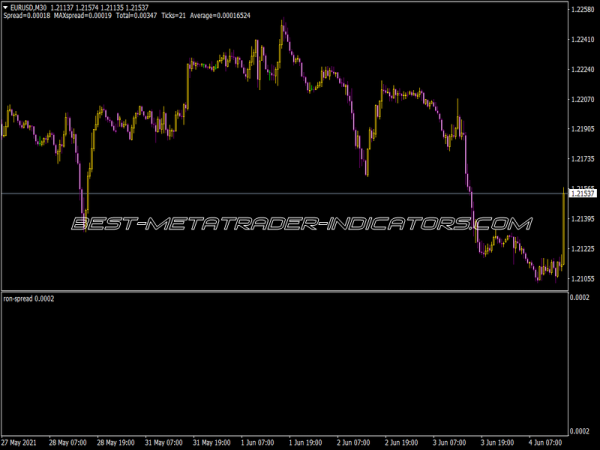Image resolution: width=600 pixels, height=450 pixels.
Task: Select the latest rising candle at chart's right edge
Action: 564,230
